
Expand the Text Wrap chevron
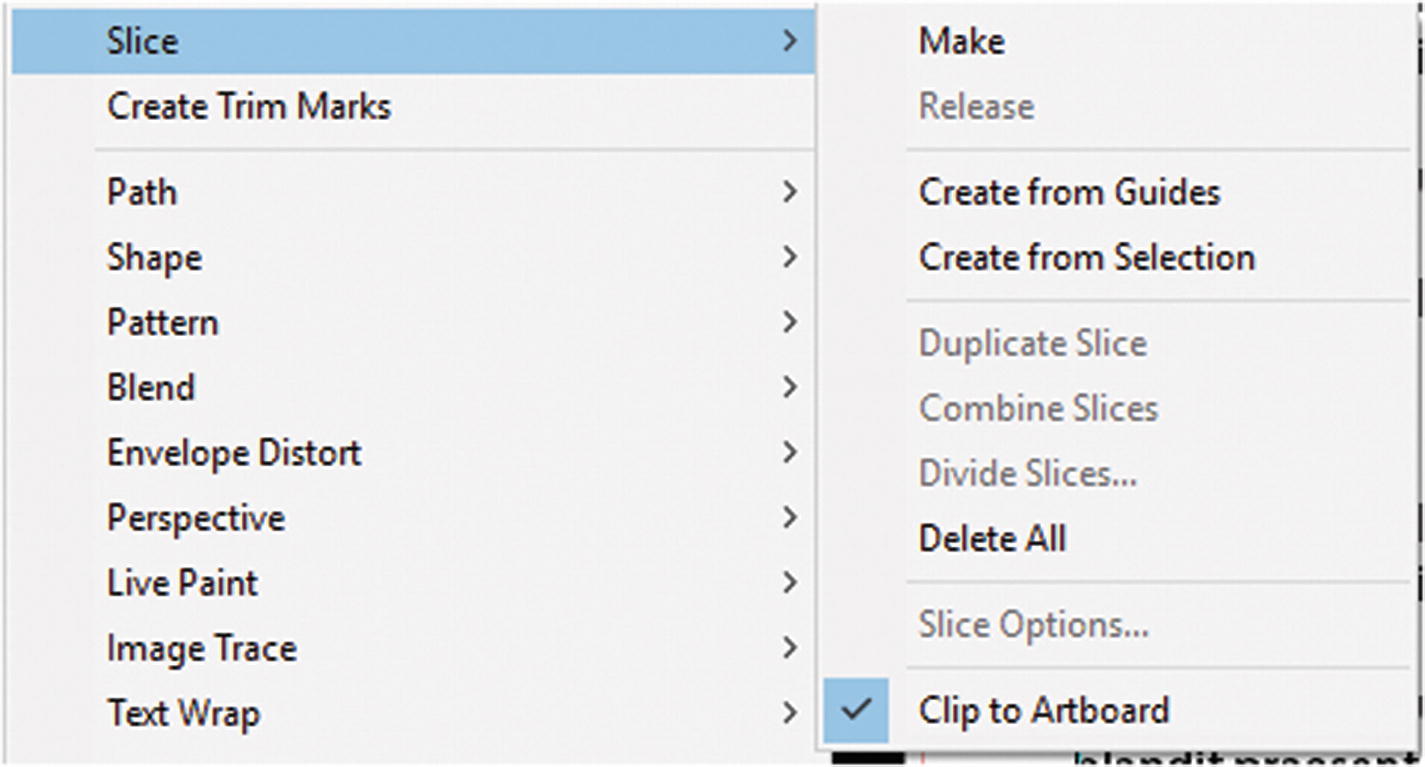[x=790, y=713]
